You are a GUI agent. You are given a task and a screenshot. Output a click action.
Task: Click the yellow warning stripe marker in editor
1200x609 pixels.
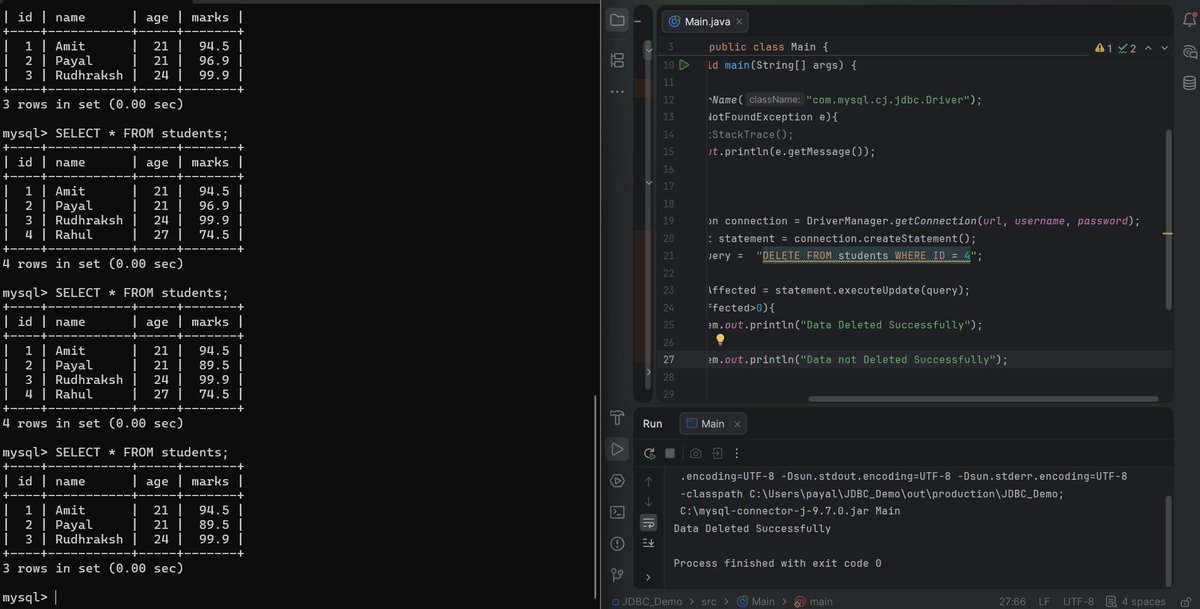point(1167,232)
